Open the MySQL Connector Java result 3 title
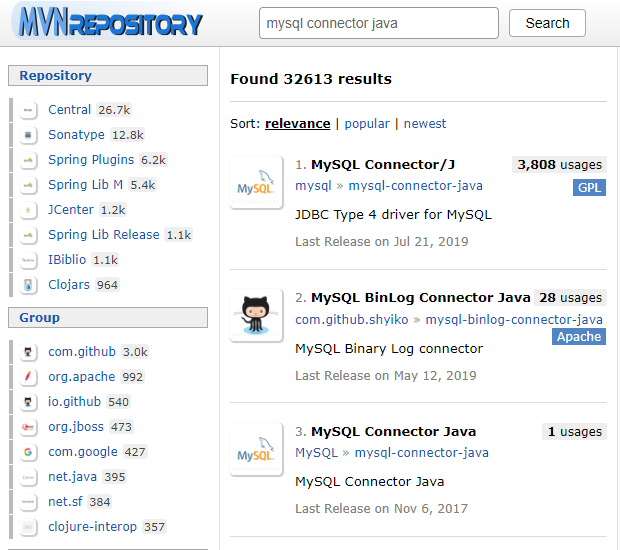The image size is (620, 550). pos(393,431)
